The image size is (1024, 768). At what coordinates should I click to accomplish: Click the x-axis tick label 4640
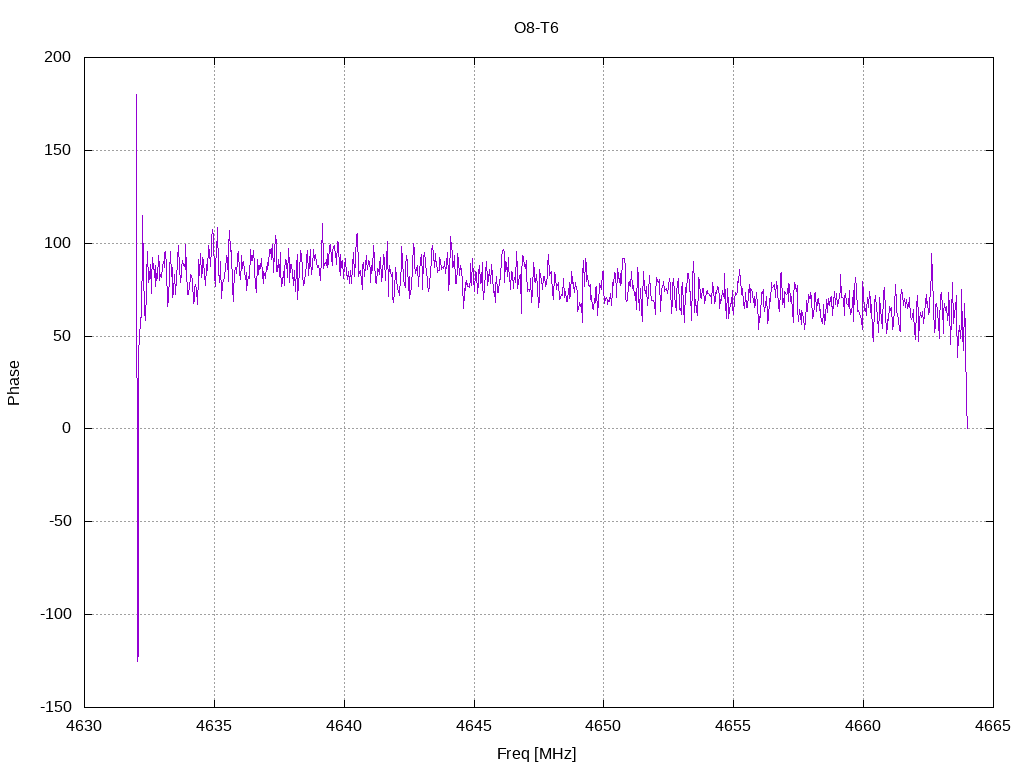coord(344,726)
